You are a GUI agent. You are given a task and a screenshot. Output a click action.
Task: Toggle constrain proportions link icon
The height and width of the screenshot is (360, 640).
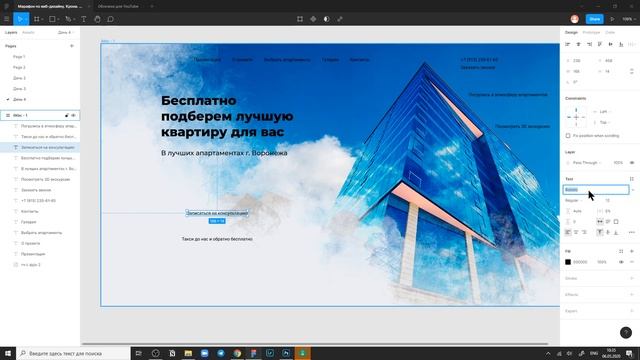point(632,71)
